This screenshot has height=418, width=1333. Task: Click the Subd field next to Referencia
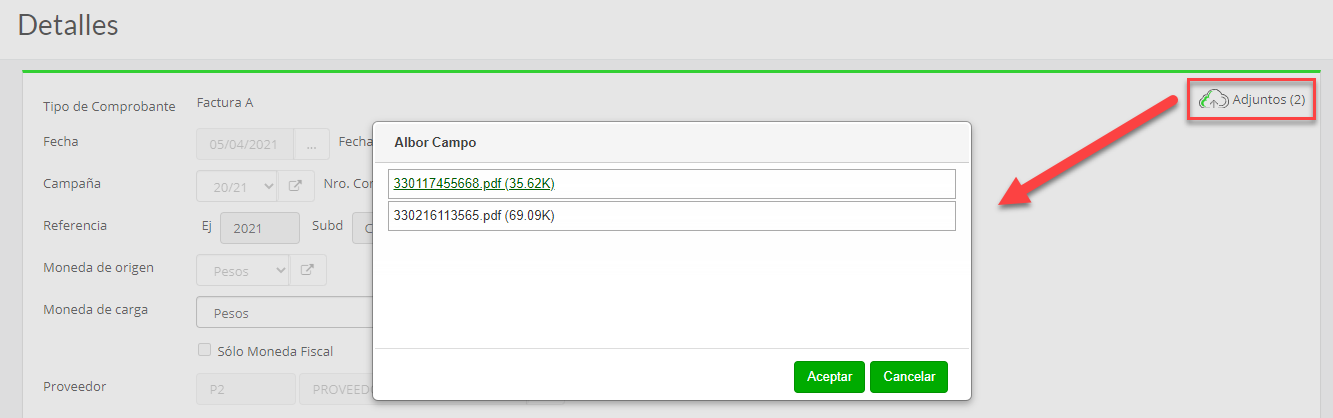[362, 228]
